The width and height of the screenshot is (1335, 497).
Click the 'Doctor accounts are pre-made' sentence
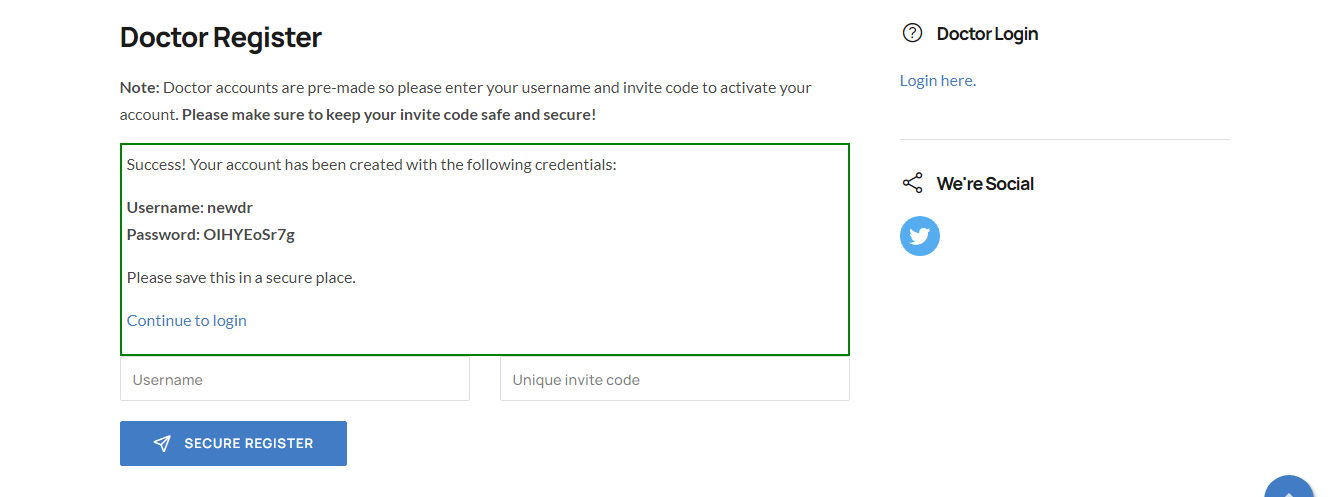pos(466,100)
